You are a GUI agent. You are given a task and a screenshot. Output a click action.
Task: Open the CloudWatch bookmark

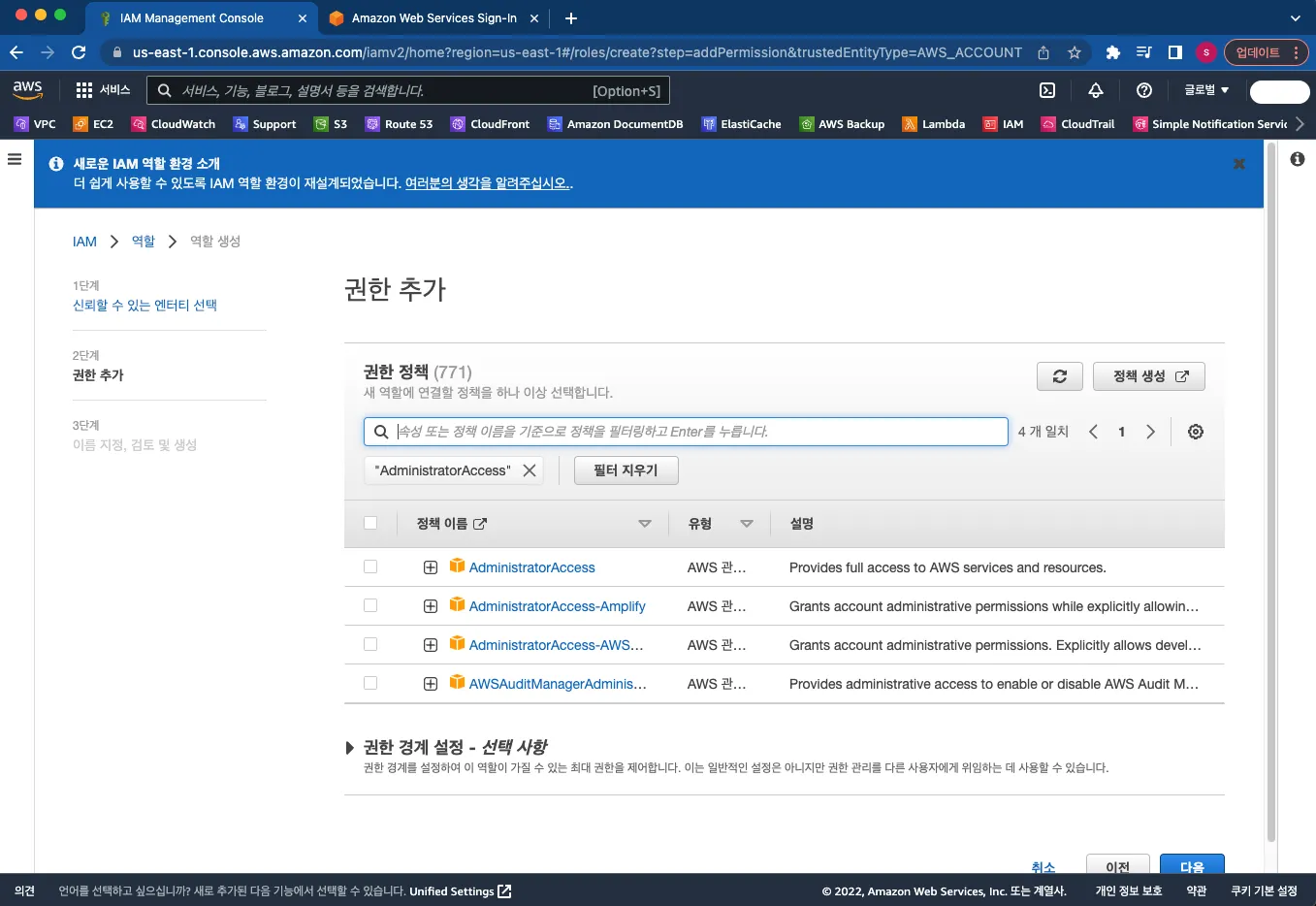click(x=174, y=124)
